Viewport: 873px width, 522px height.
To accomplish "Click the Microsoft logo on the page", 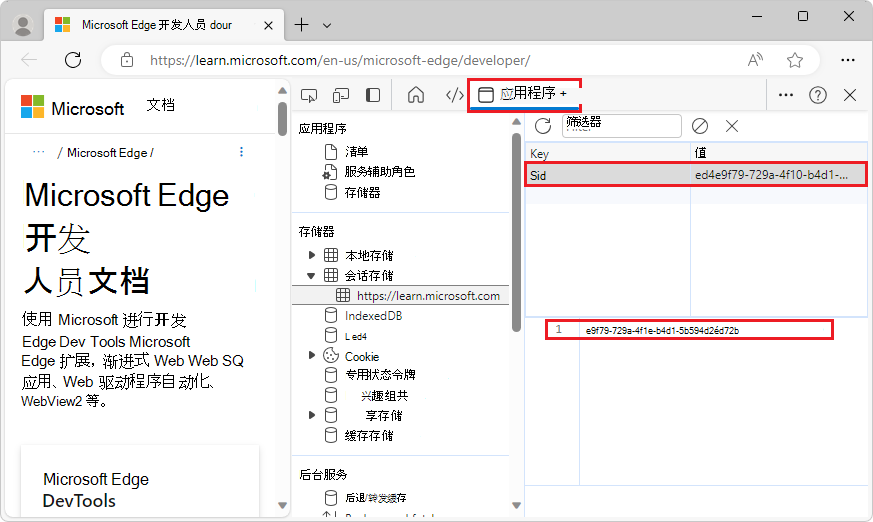I will click(72, 107).
